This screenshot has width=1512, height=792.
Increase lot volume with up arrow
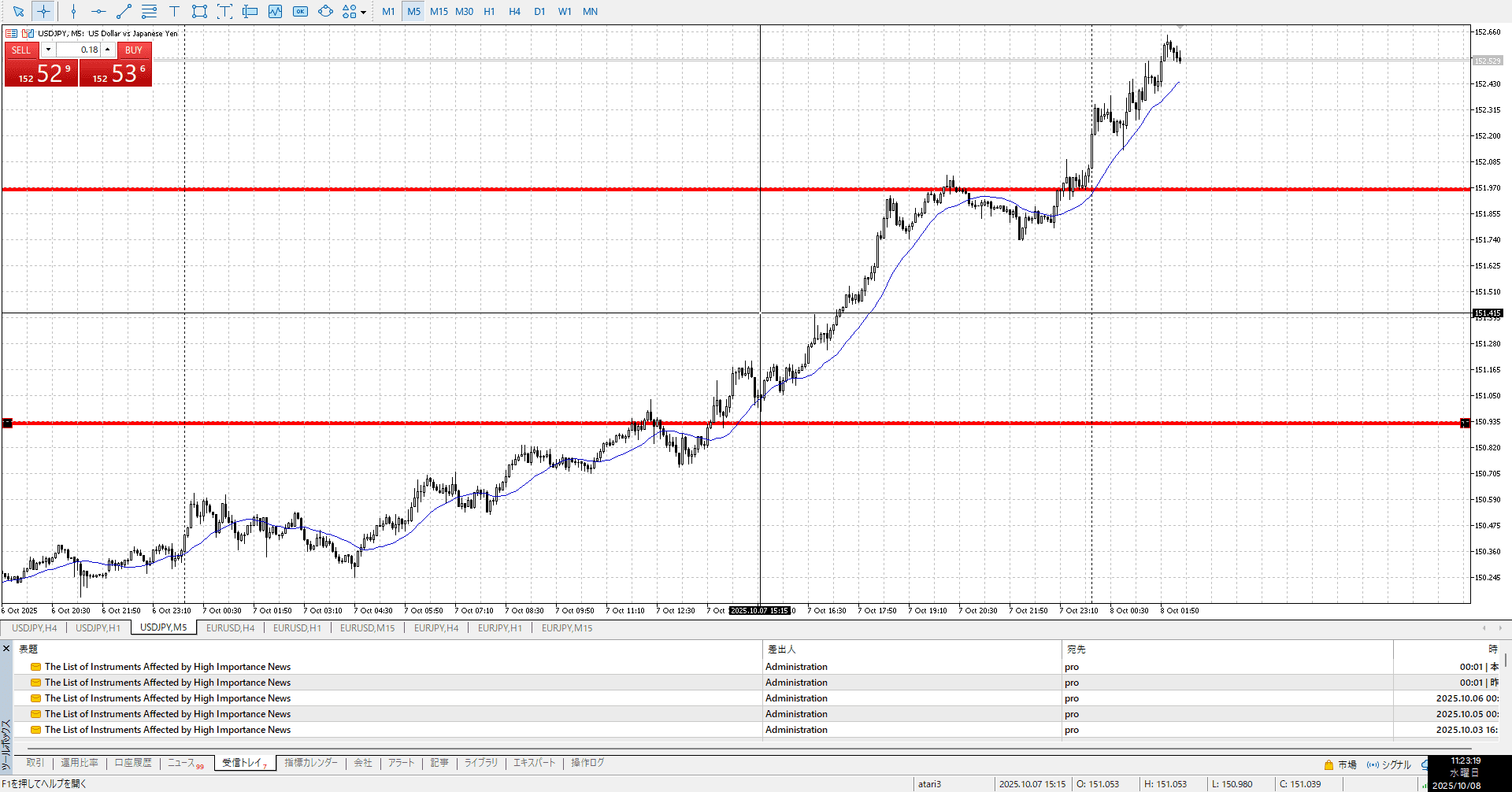[108, 50]
